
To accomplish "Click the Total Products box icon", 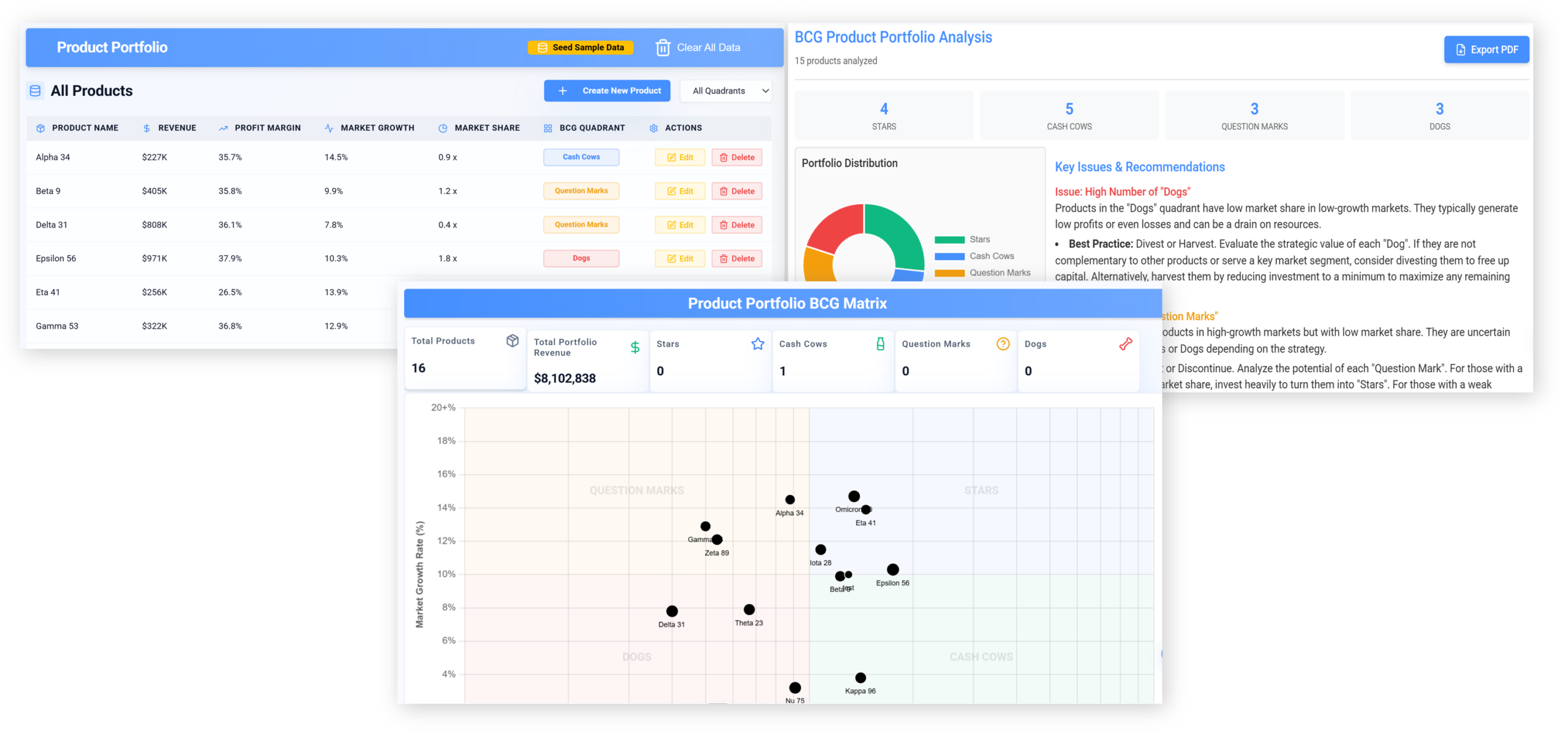I will pyautogui.click(x=512, y=341).
